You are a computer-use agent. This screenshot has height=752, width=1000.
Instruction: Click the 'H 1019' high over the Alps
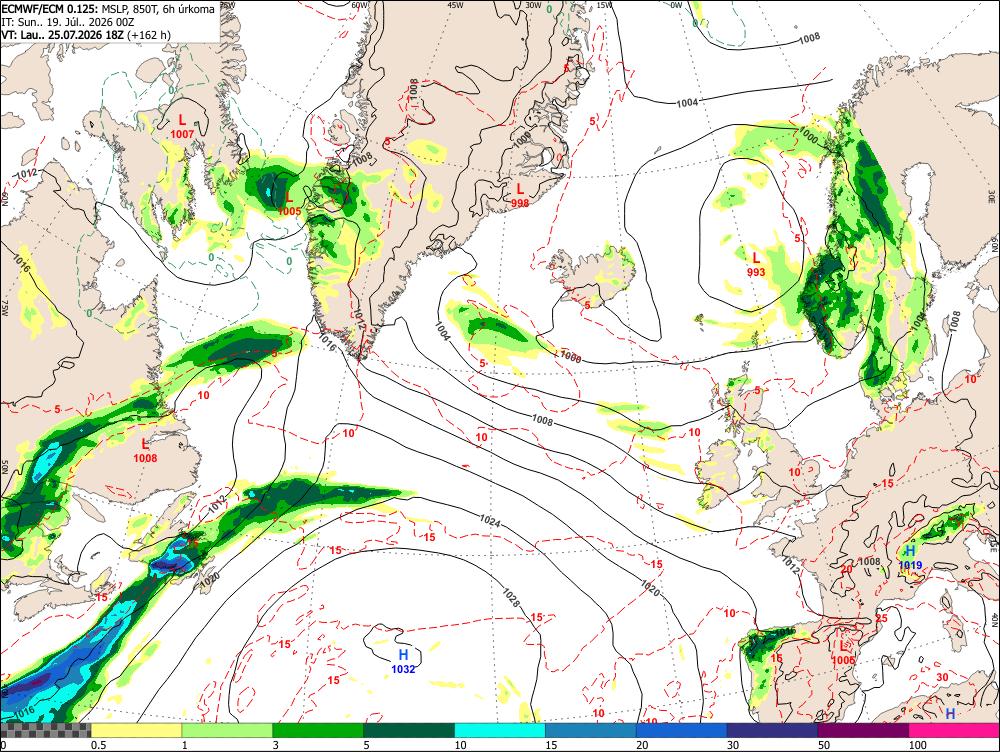point(910,557)
